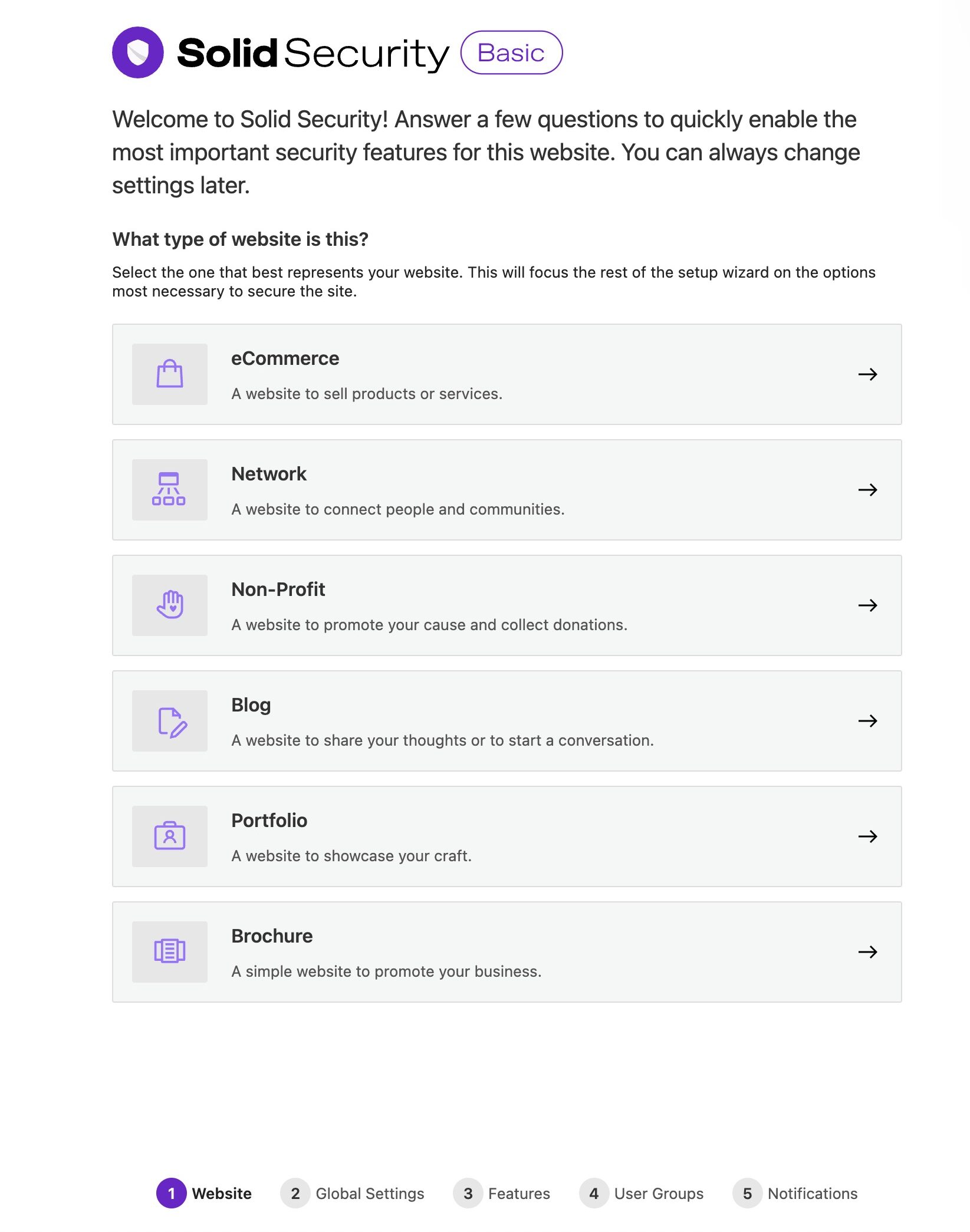Viewport: 970px width, 1232px height.
Task: Go to the Features step
Action: click(x=502, y=1193)
